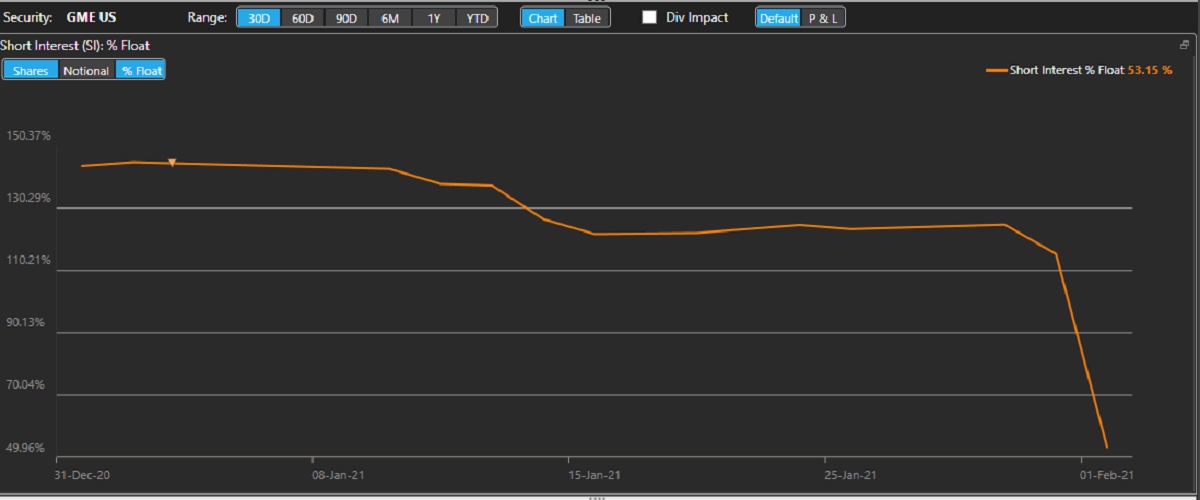Image resolution: width=1200 pixels, height=500 pixels.
Task: Click the GME US security field
Action: click(93, 18)
